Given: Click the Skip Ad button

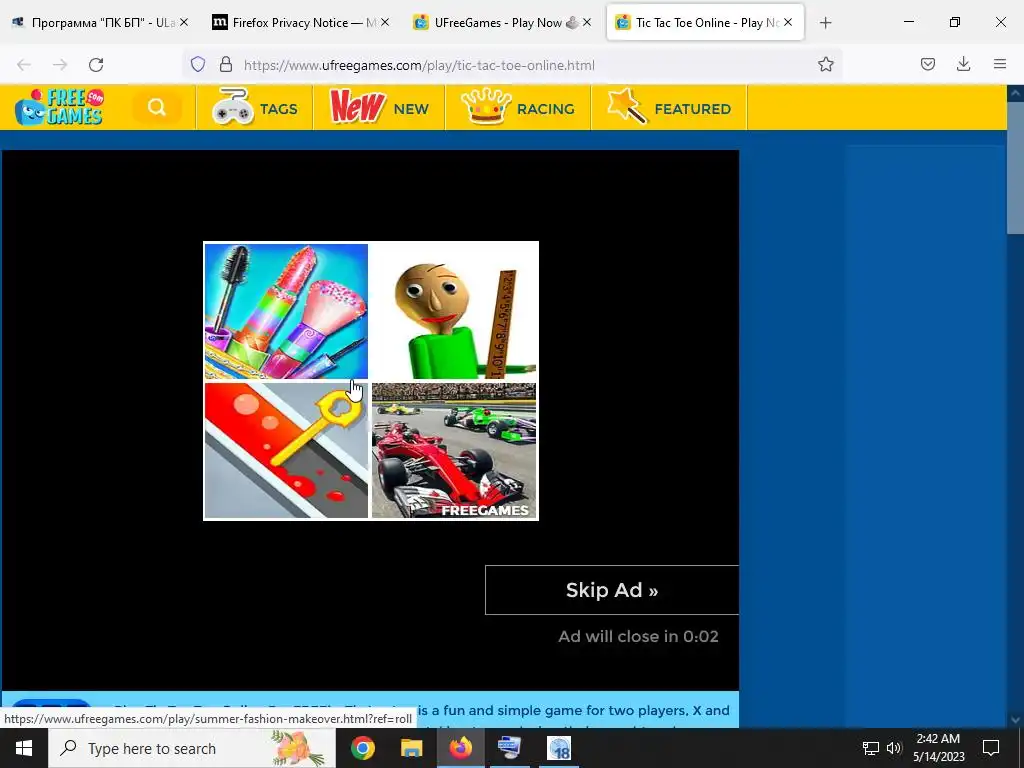Looking at the screenshot, I should click(612, 590).
